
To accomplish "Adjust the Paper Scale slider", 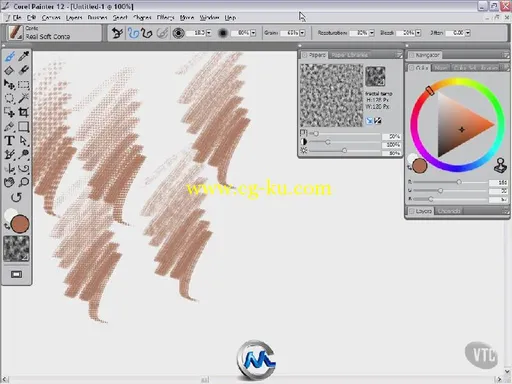I will [345, 134].
